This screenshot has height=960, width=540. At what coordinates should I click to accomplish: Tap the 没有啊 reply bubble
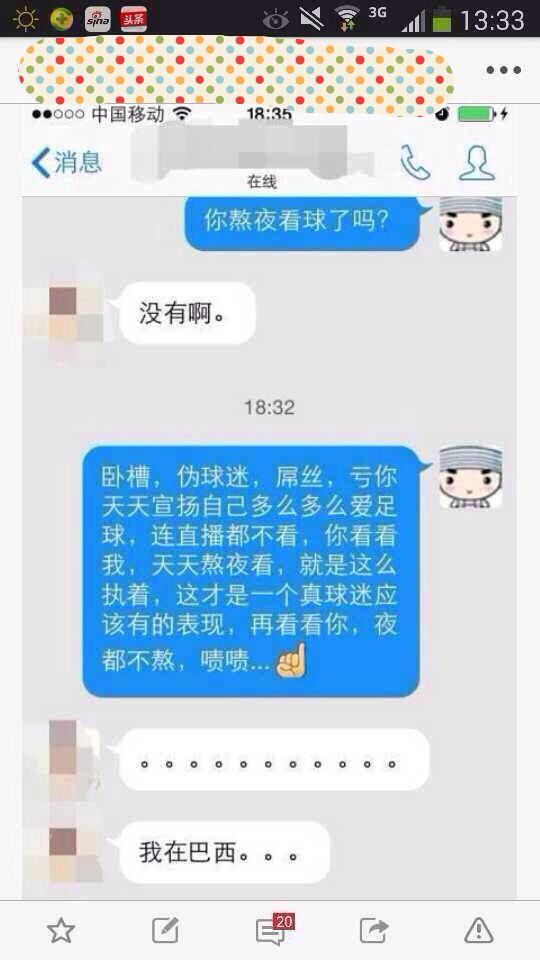coord(186,313)
